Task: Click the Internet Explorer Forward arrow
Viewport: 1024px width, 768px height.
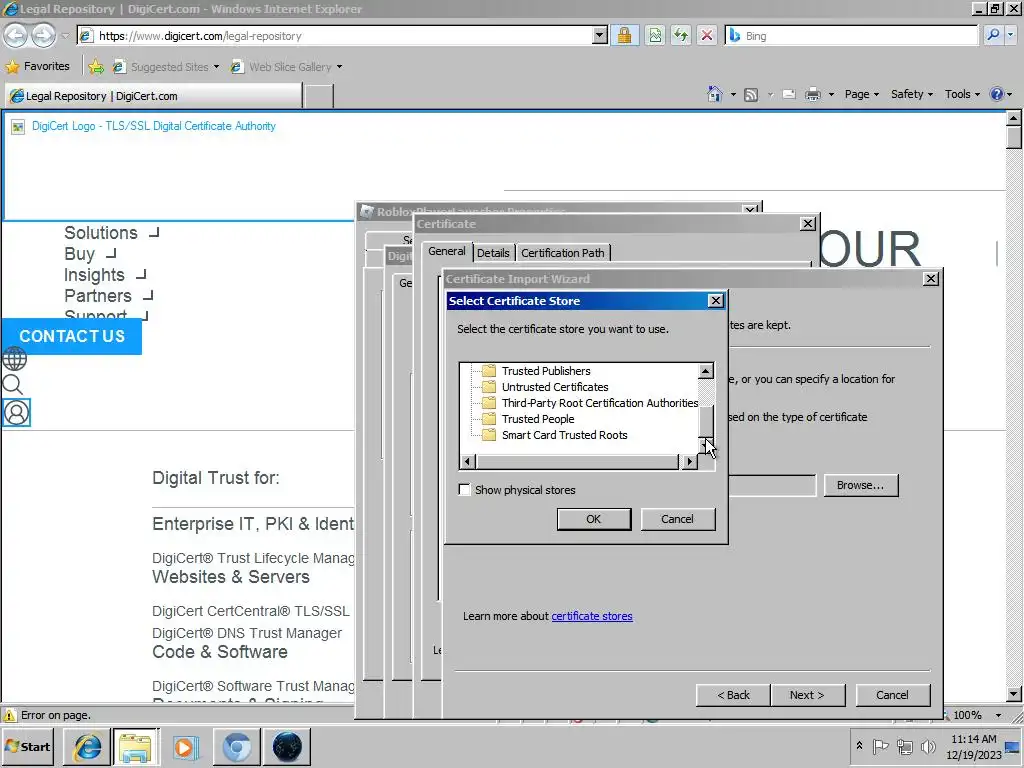Action: [x=43, y=35]
